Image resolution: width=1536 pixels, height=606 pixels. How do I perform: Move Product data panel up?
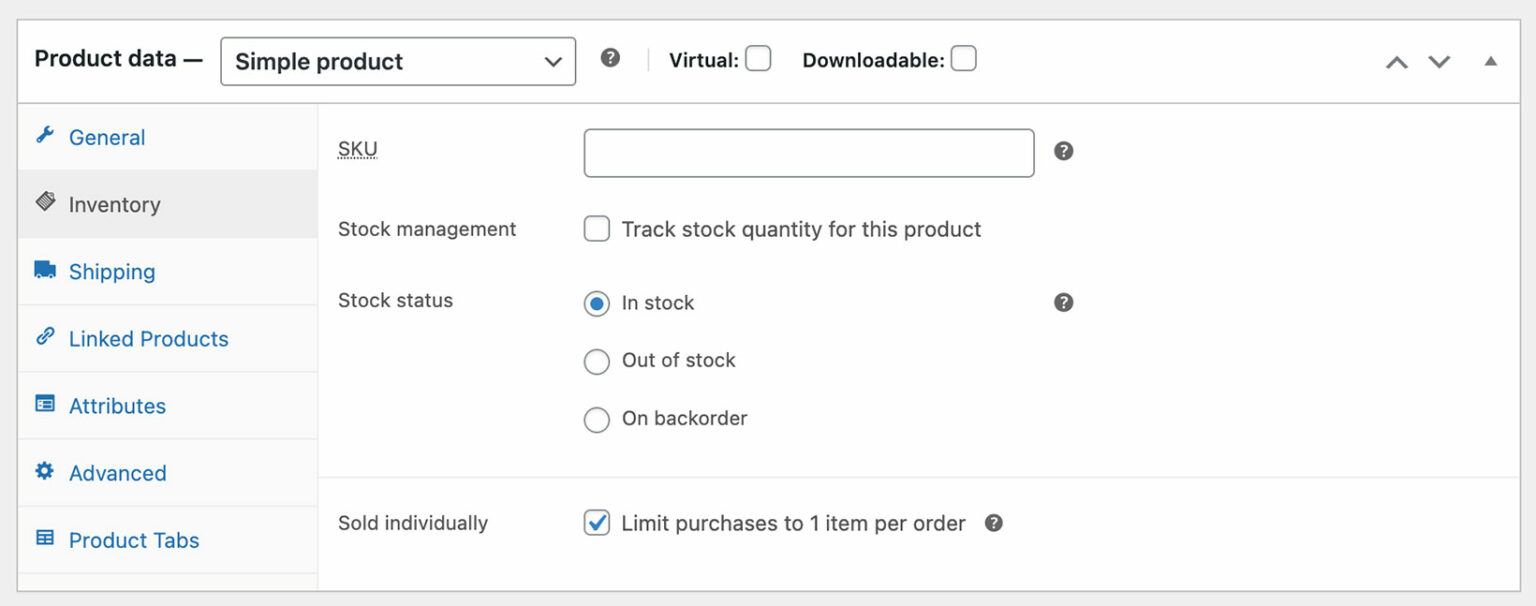coord(1397,62)
